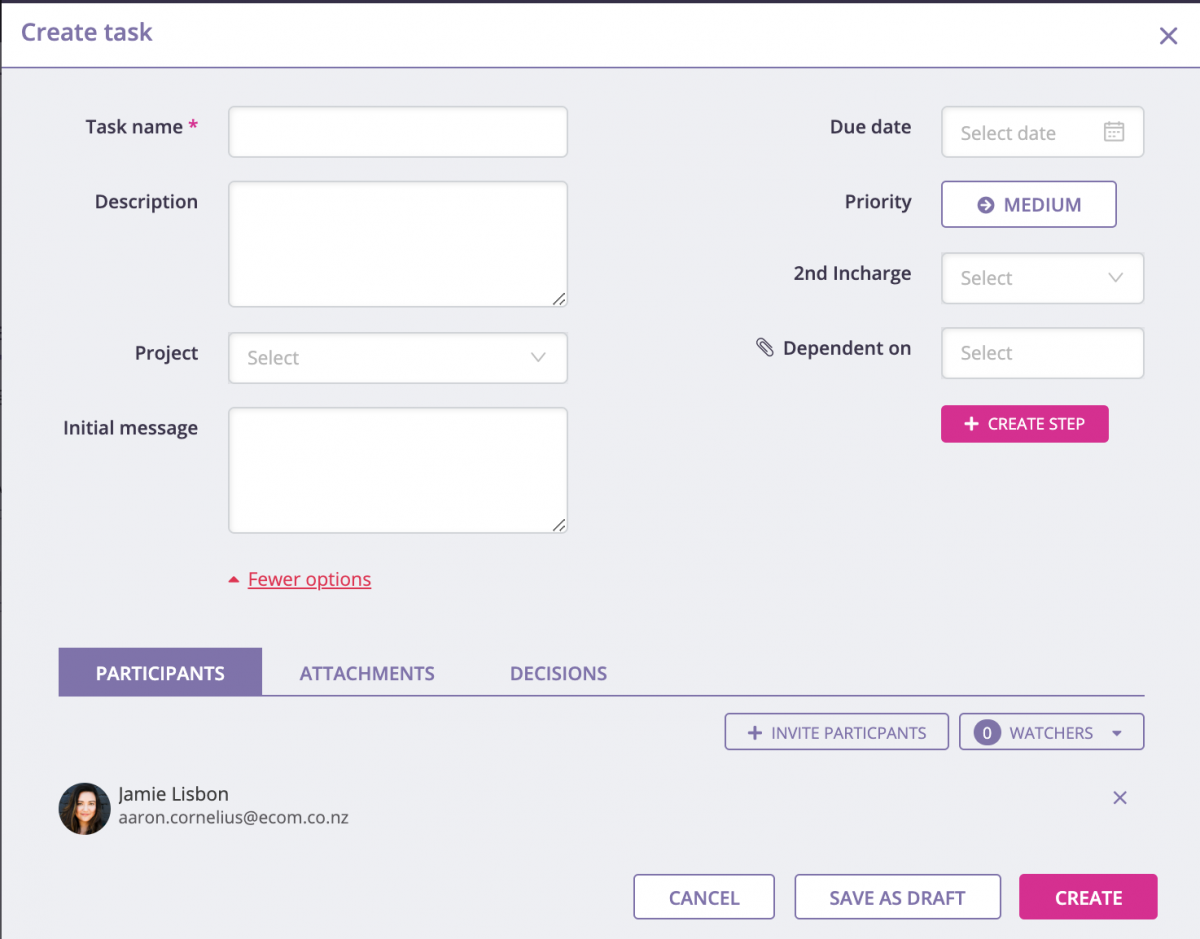The height and width of the screenshot is (939, 1200).
Task: Click the collapse caret beside Fewer options
Action: 233,578
